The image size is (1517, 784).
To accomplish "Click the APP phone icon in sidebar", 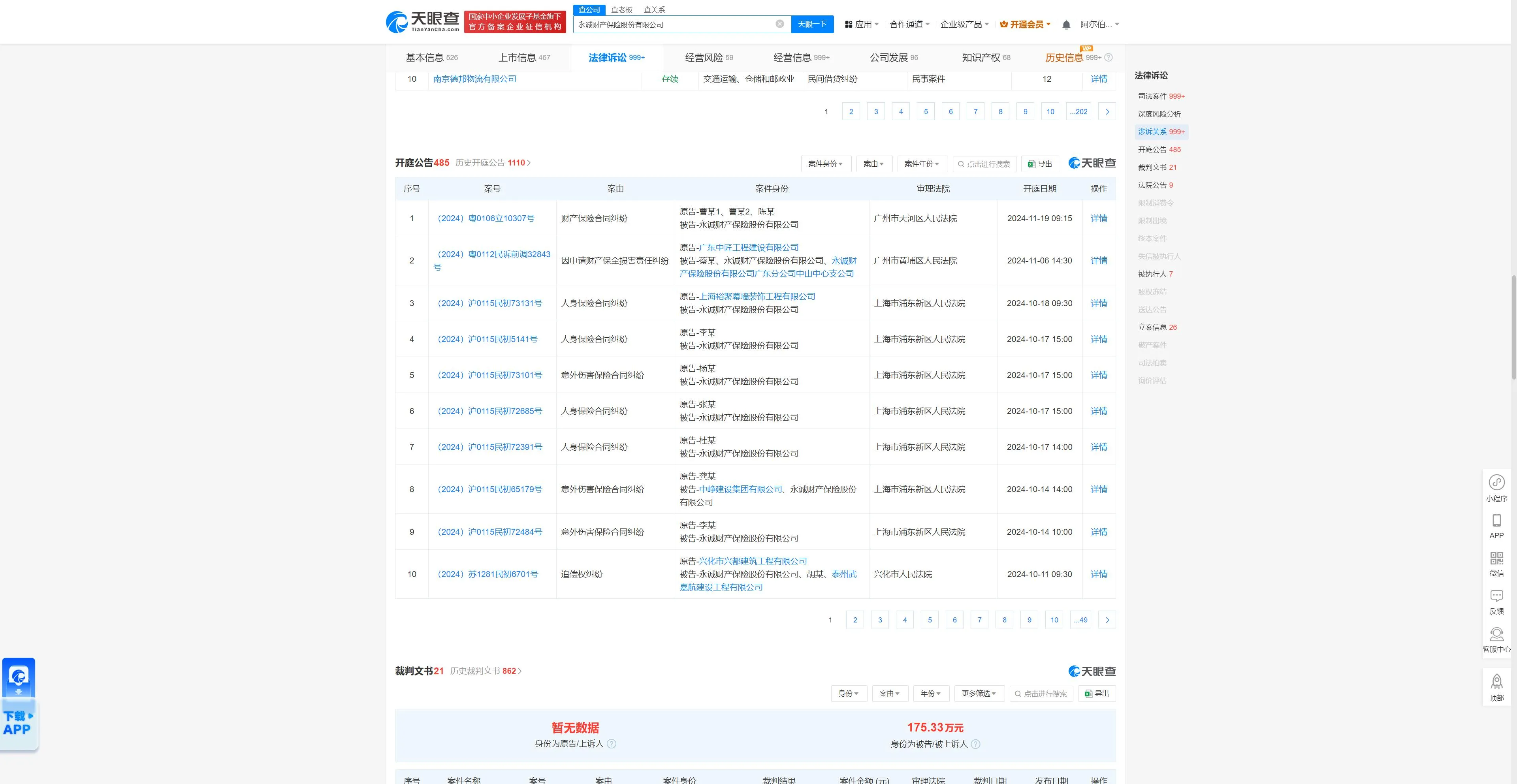I will click(x=1496, y=521).
